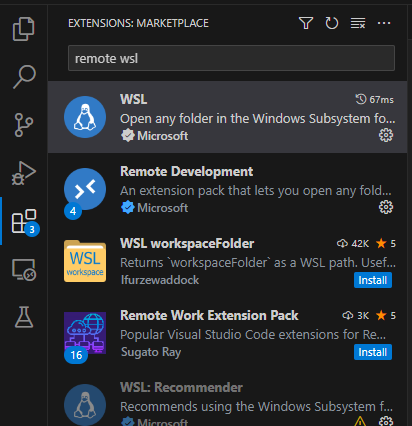412x426 pixels.
Task: Select the WSL extension title
Action: (134, 99)
